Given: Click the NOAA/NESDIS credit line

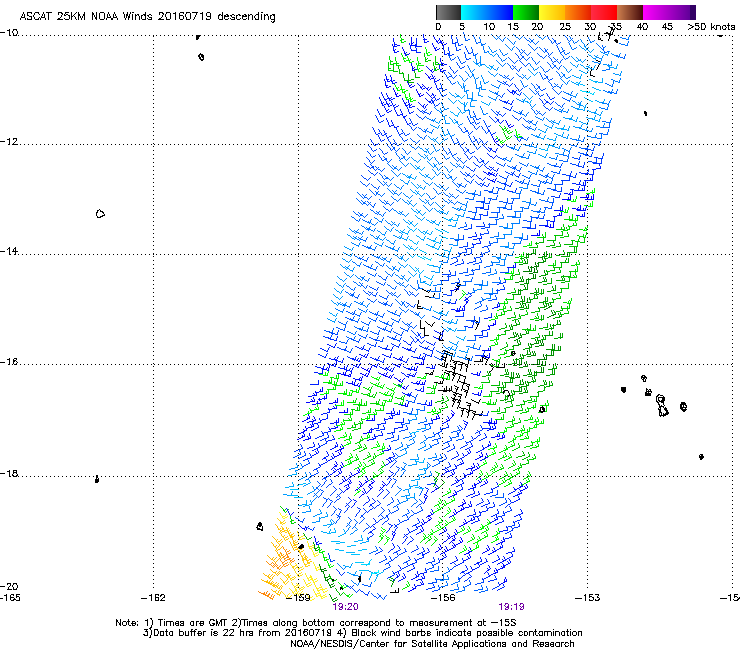Looking at the screenshot, I should [432, 644].
